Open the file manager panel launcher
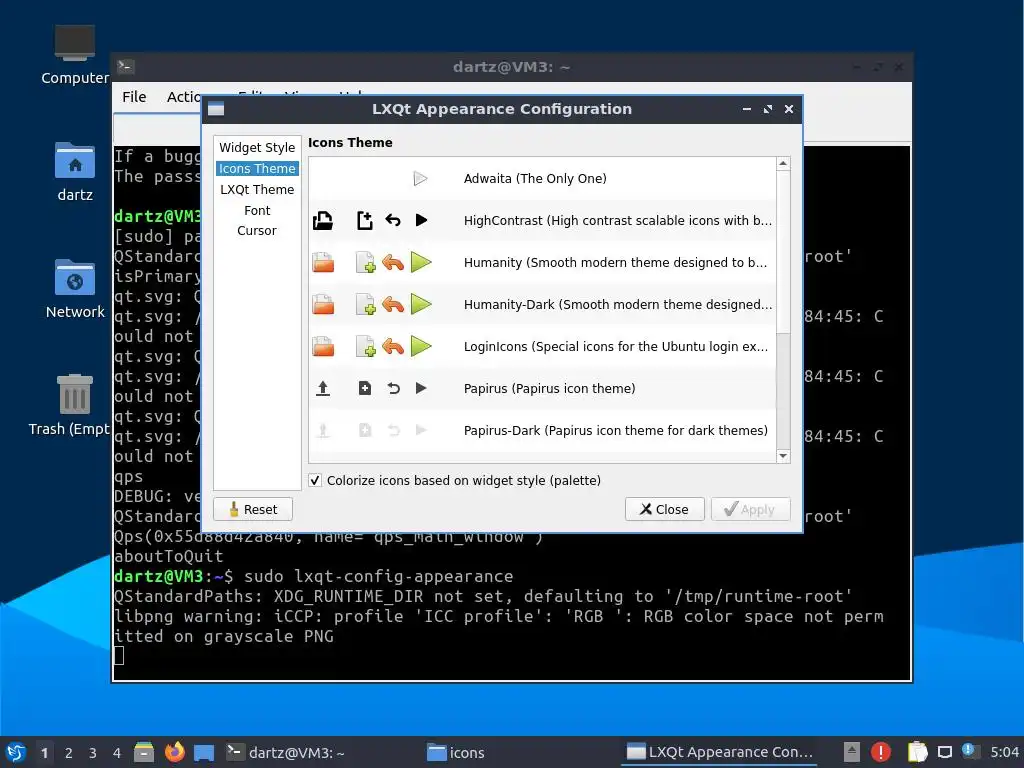1024x768 pixels. coord(144,752)
